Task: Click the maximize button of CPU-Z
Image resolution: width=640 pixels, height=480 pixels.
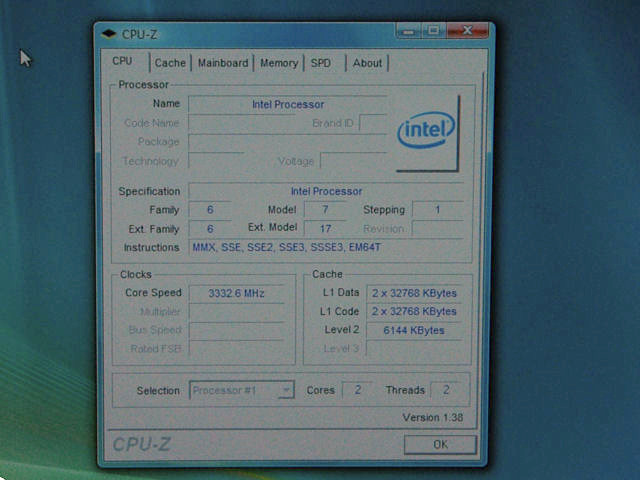Action: point(433,31)
